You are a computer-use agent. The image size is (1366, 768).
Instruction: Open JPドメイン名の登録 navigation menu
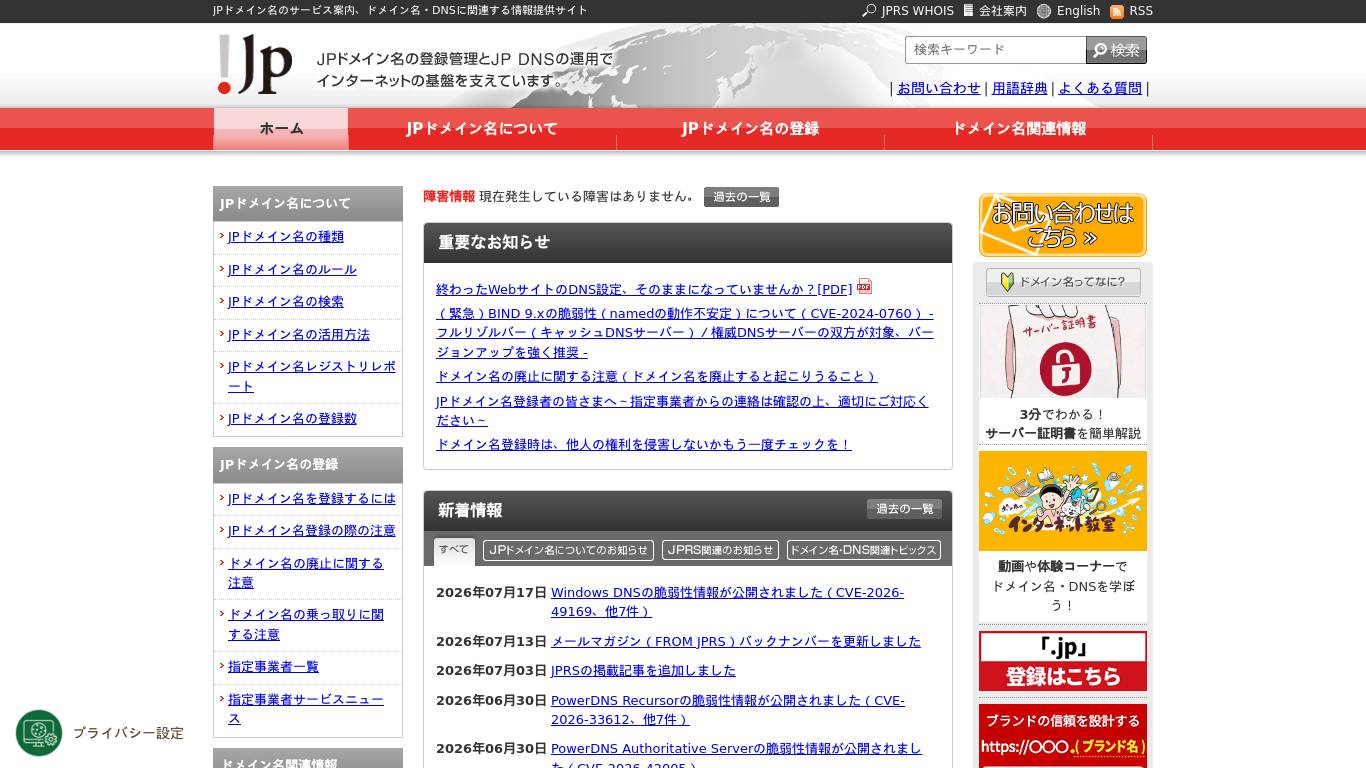tap(750, 129)
